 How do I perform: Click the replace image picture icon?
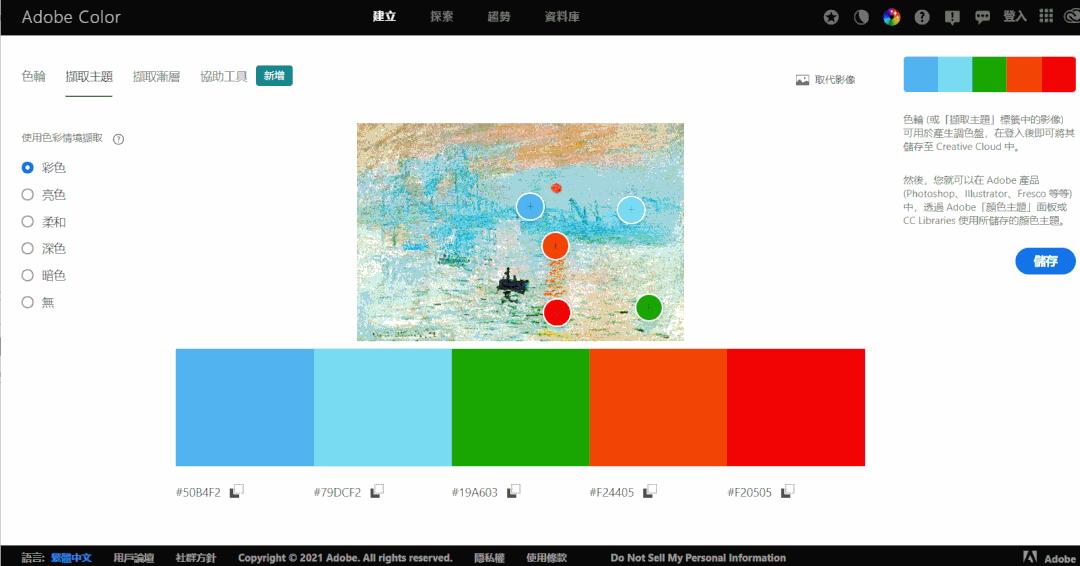tap(802, 80)
